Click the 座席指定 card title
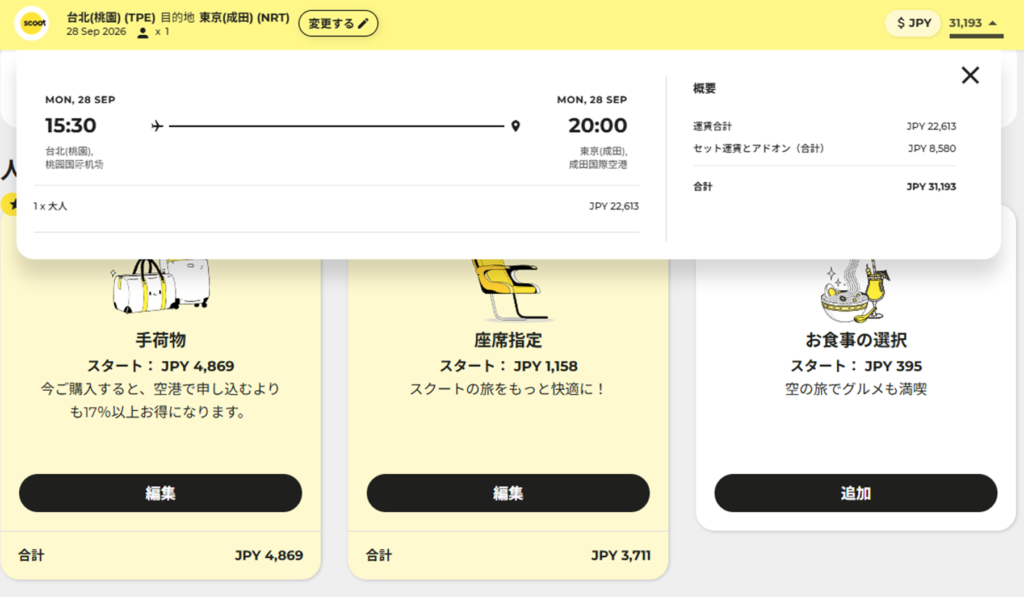Image resolution: width=1024 pixels, height=597 pixels. 508,340
